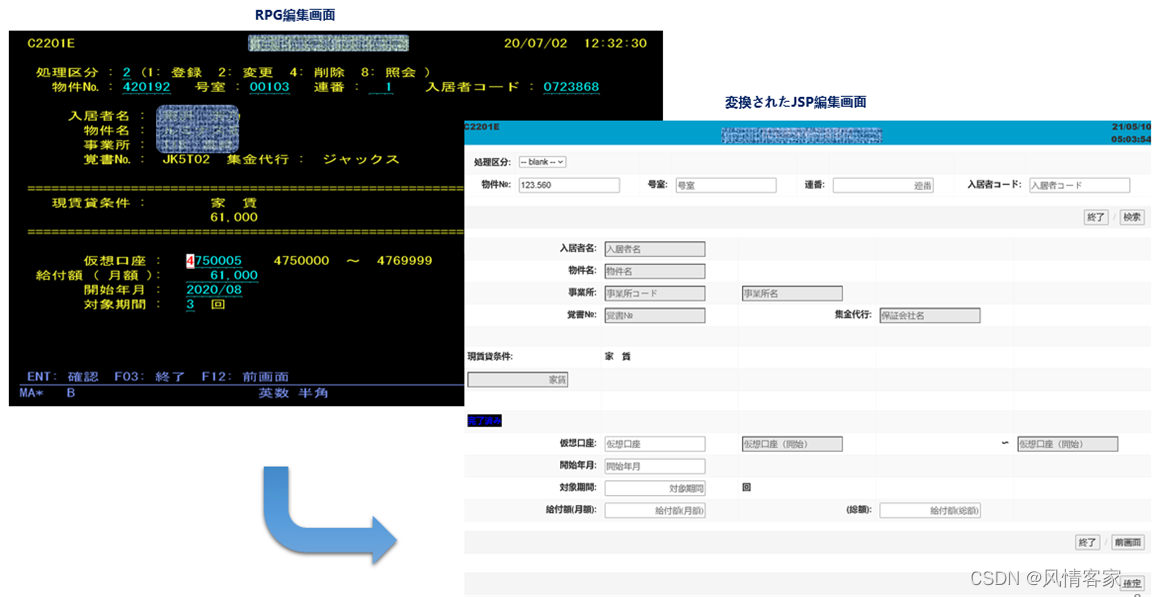
Task: Click the grey 物件名 field in JSP form
Action: click(x=655, y=272)
